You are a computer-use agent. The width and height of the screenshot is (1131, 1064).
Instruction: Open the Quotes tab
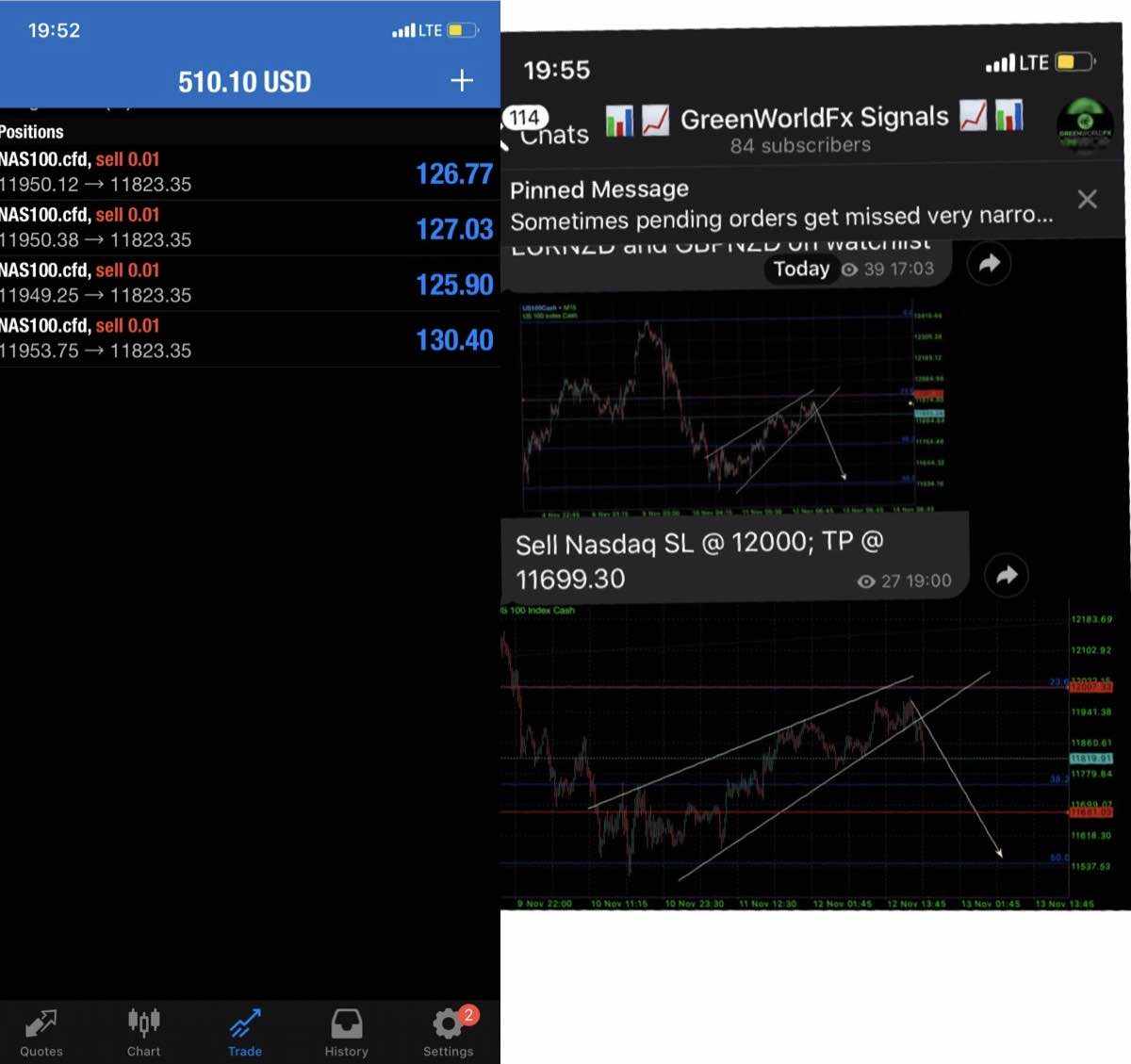click(41, 1033)
